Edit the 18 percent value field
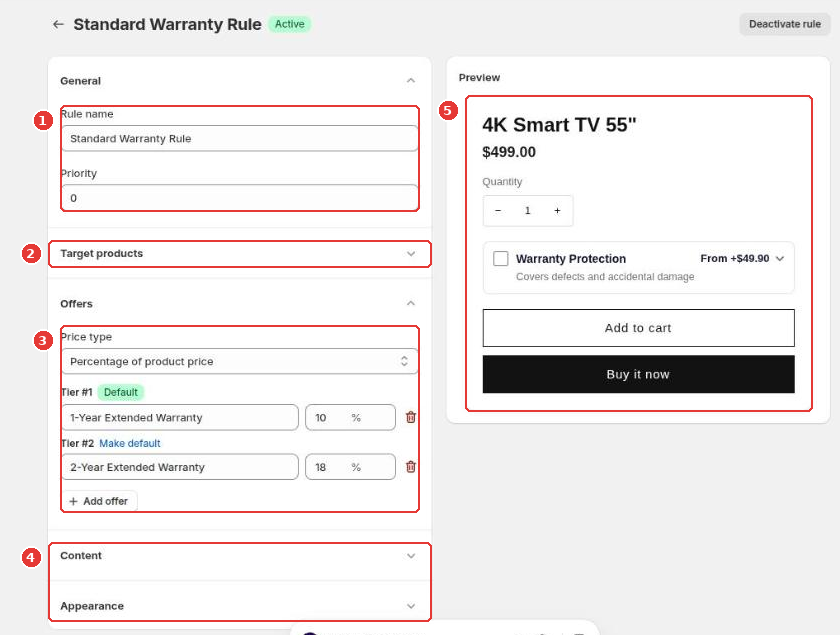 coord(350,467)
